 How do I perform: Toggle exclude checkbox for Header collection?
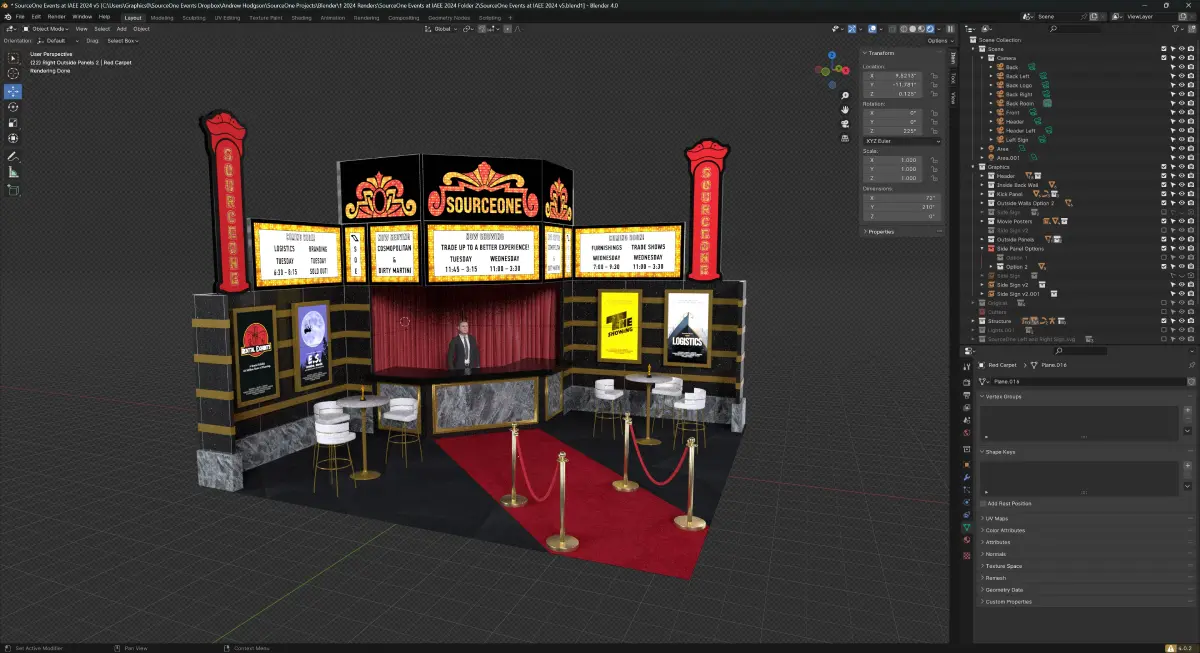[1163, 175]
